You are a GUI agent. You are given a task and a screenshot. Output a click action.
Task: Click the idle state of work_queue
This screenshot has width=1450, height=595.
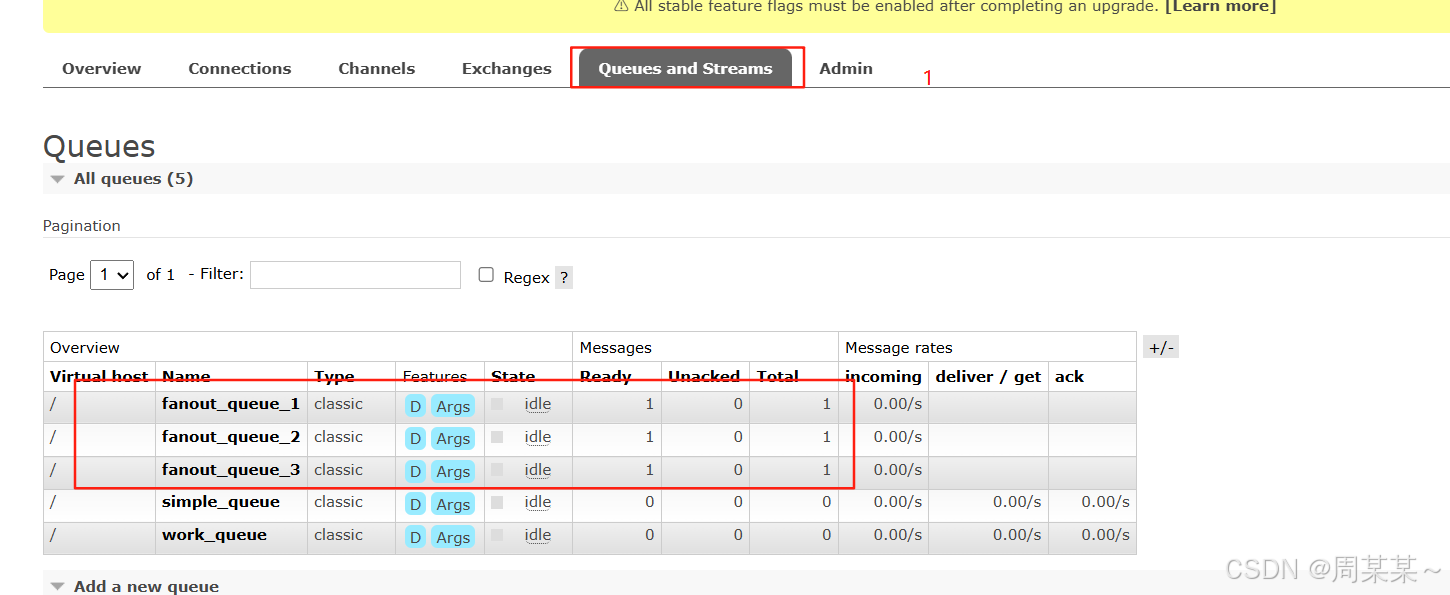[x=538, y=535]
